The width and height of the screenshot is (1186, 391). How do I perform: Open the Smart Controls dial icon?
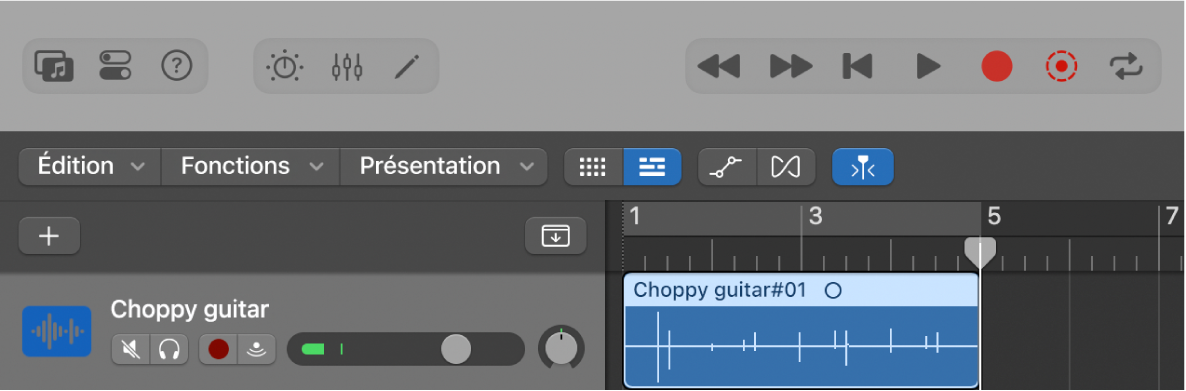click(284, 67)
